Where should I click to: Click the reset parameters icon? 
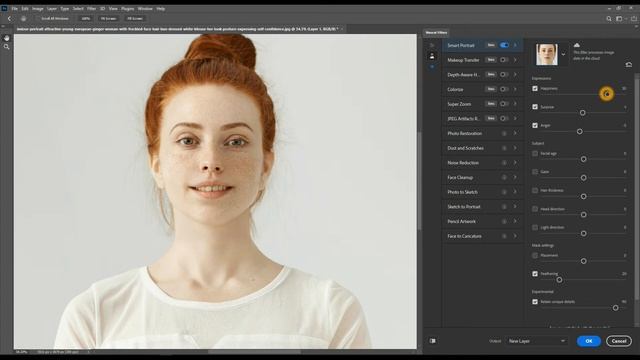click(629, 64)
